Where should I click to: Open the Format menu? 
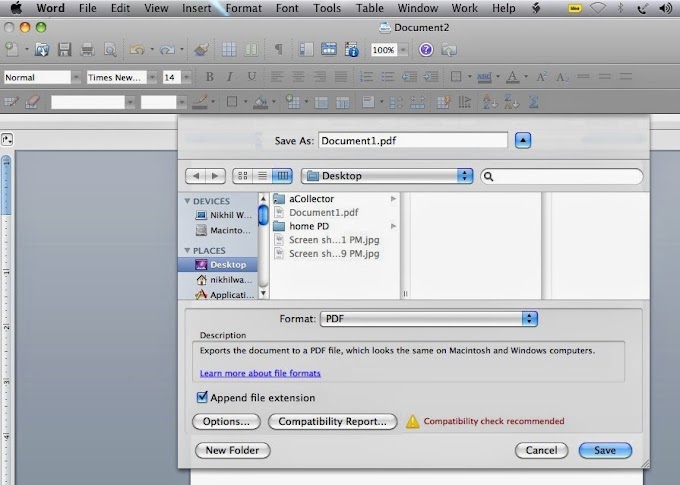point(243,8)
